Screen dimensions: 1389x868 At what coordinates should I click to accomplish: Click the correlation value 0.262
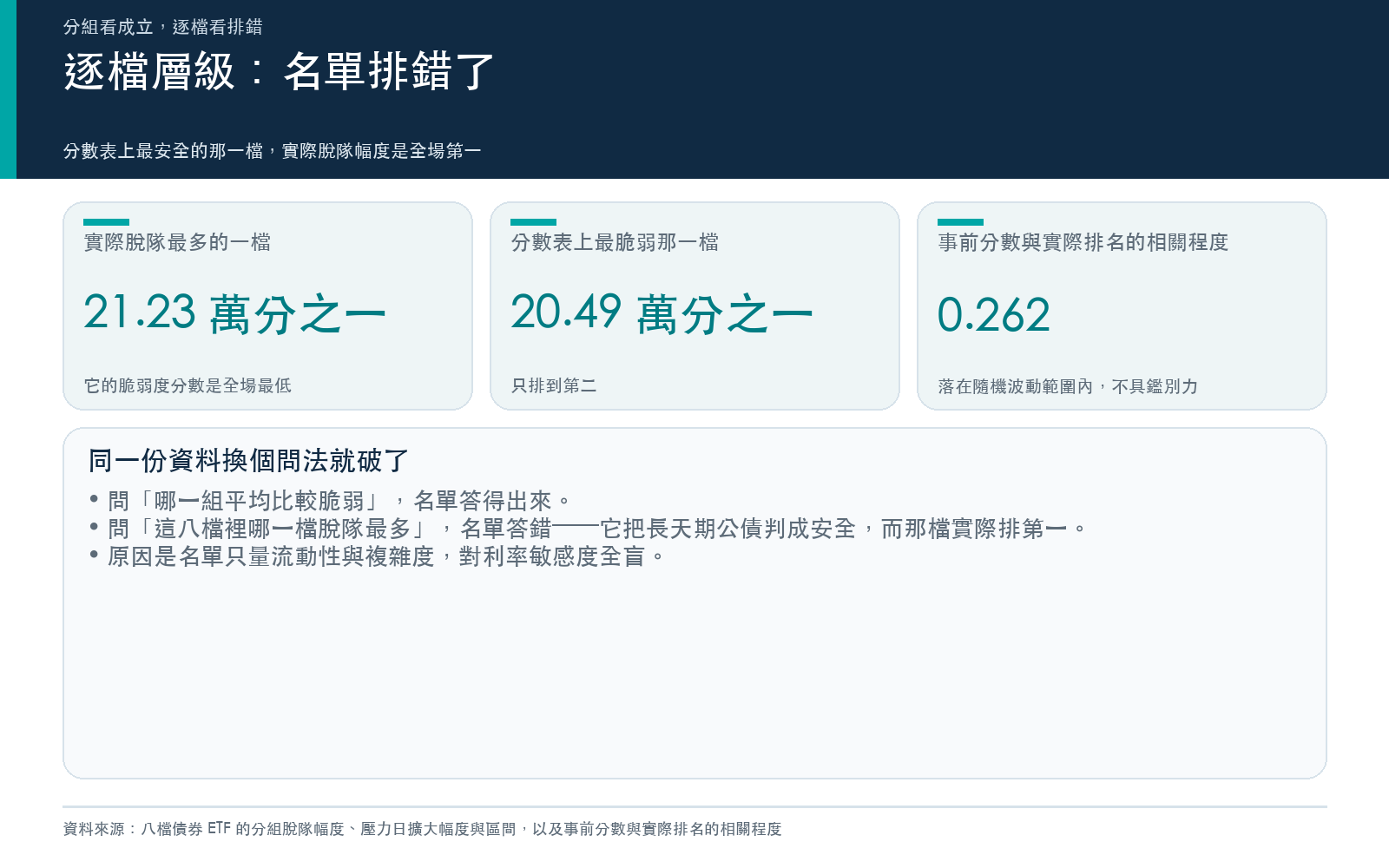994,314
